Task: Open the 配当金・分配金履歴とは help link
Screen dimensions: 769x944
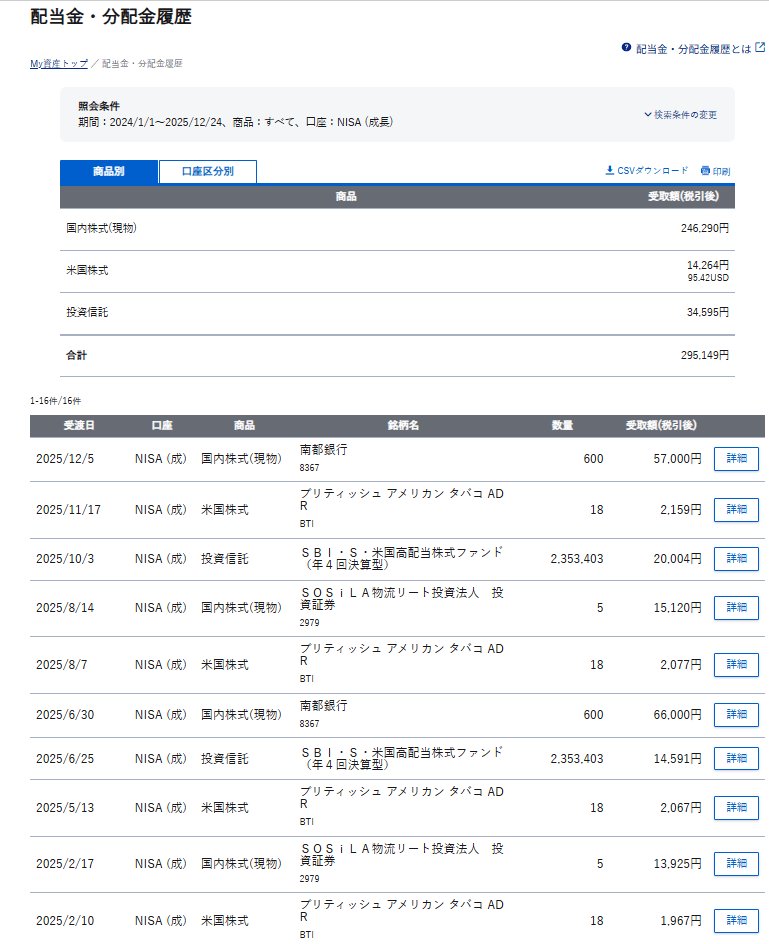Action: pyautogui.click(x=693, y=49)
